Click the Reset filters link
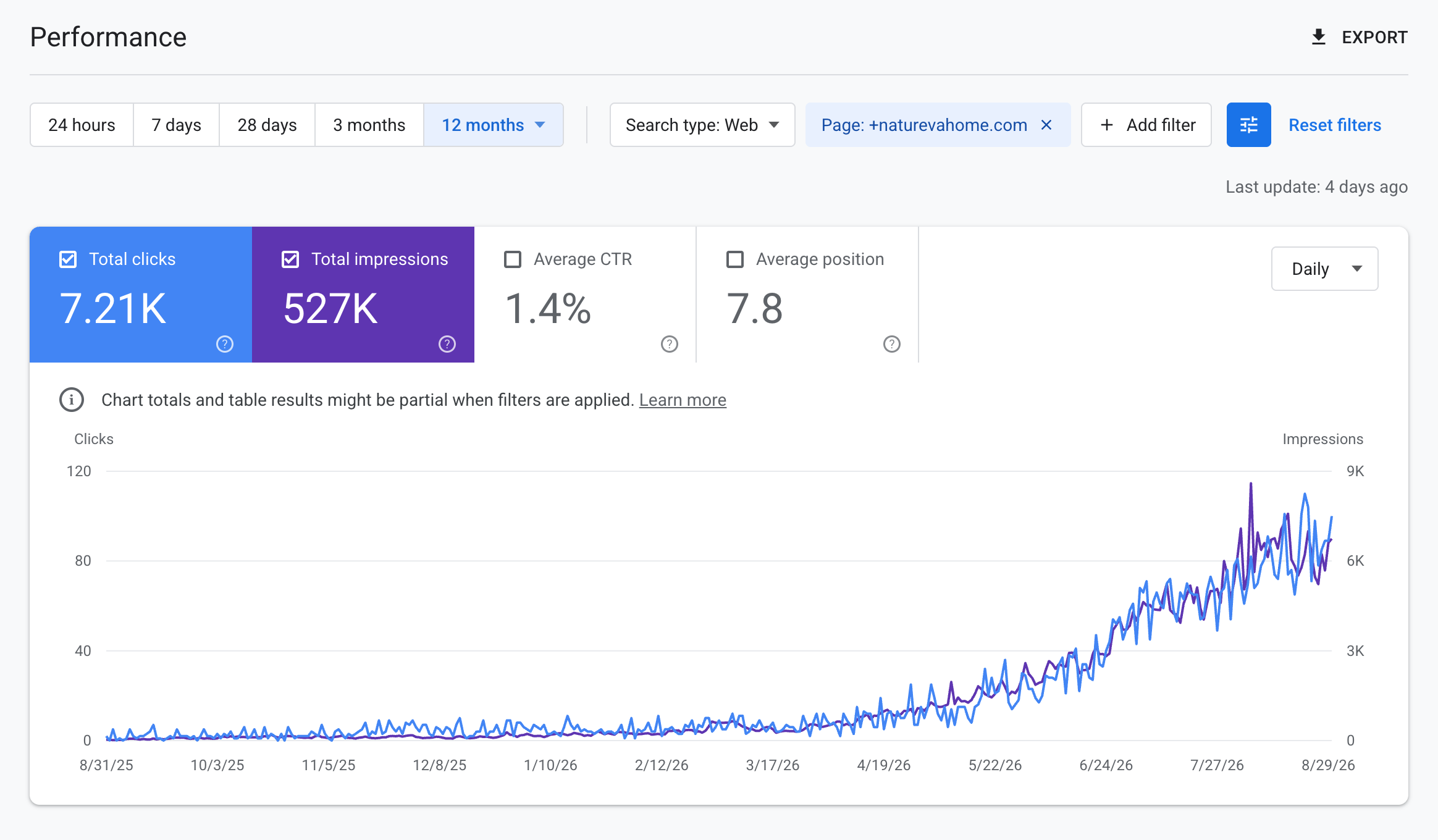Viewport: 1438px width, 840px height. (x=1334, y=125)
